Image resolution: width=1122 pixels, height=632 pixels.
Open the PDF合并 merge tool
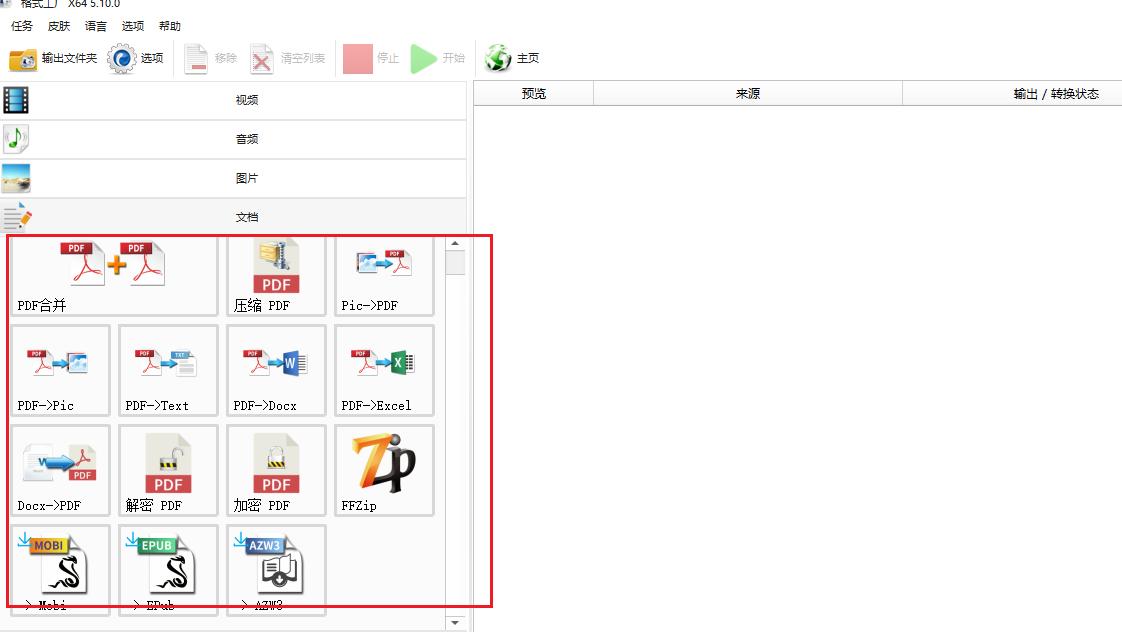114,276
